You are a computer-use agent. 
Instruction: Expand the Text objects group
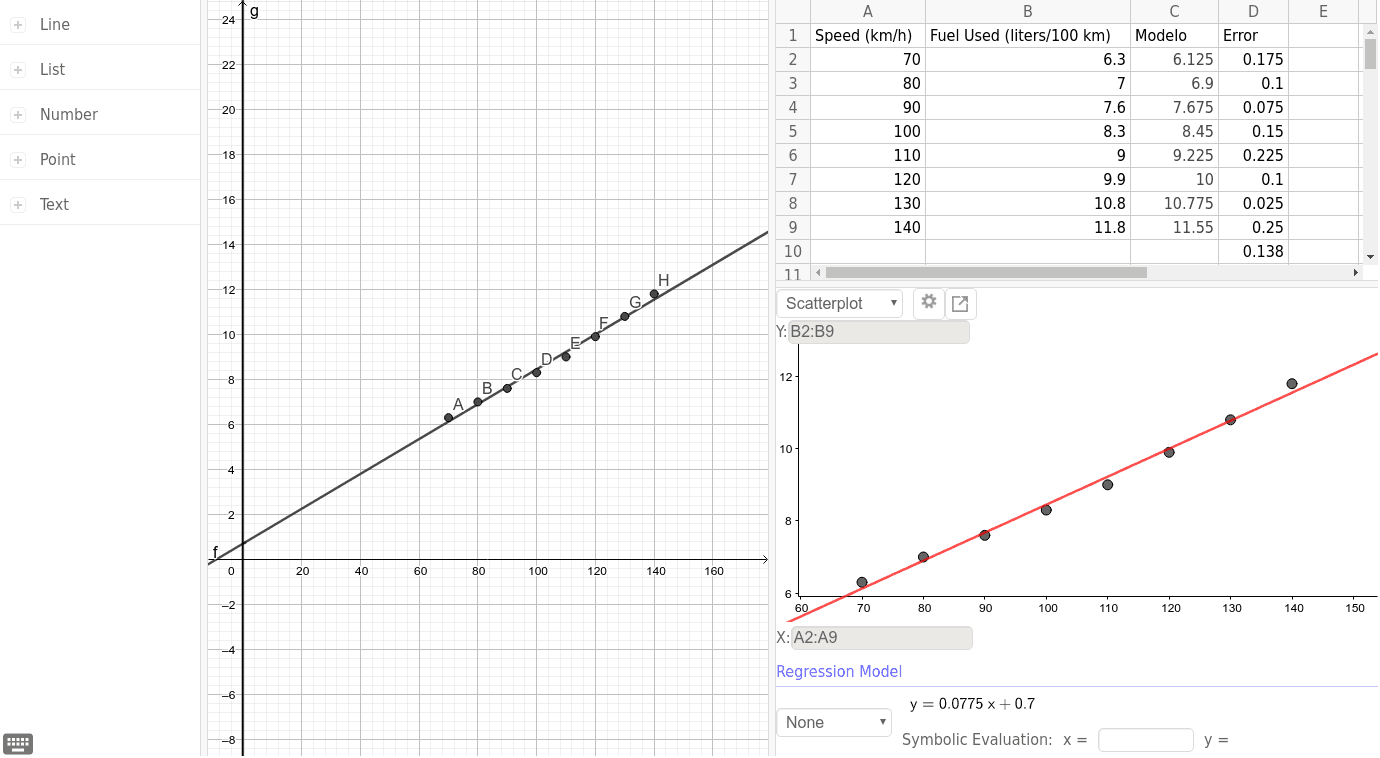[x=17, y=205]
